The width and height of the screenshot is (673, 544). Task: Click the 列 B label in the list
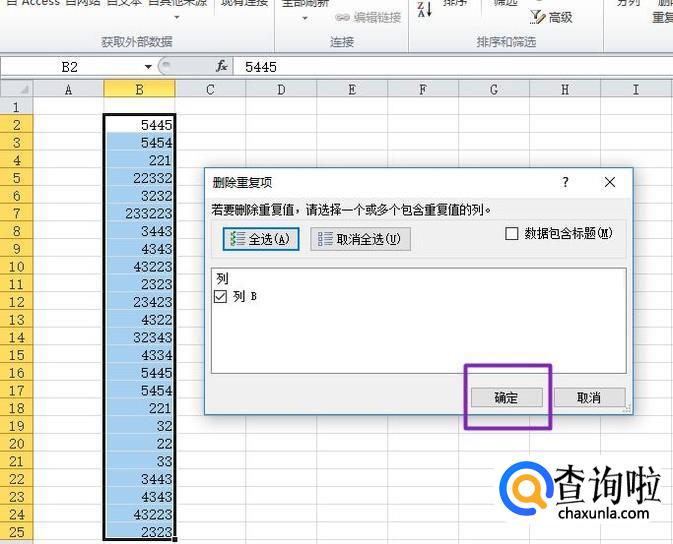coord(245,296)
